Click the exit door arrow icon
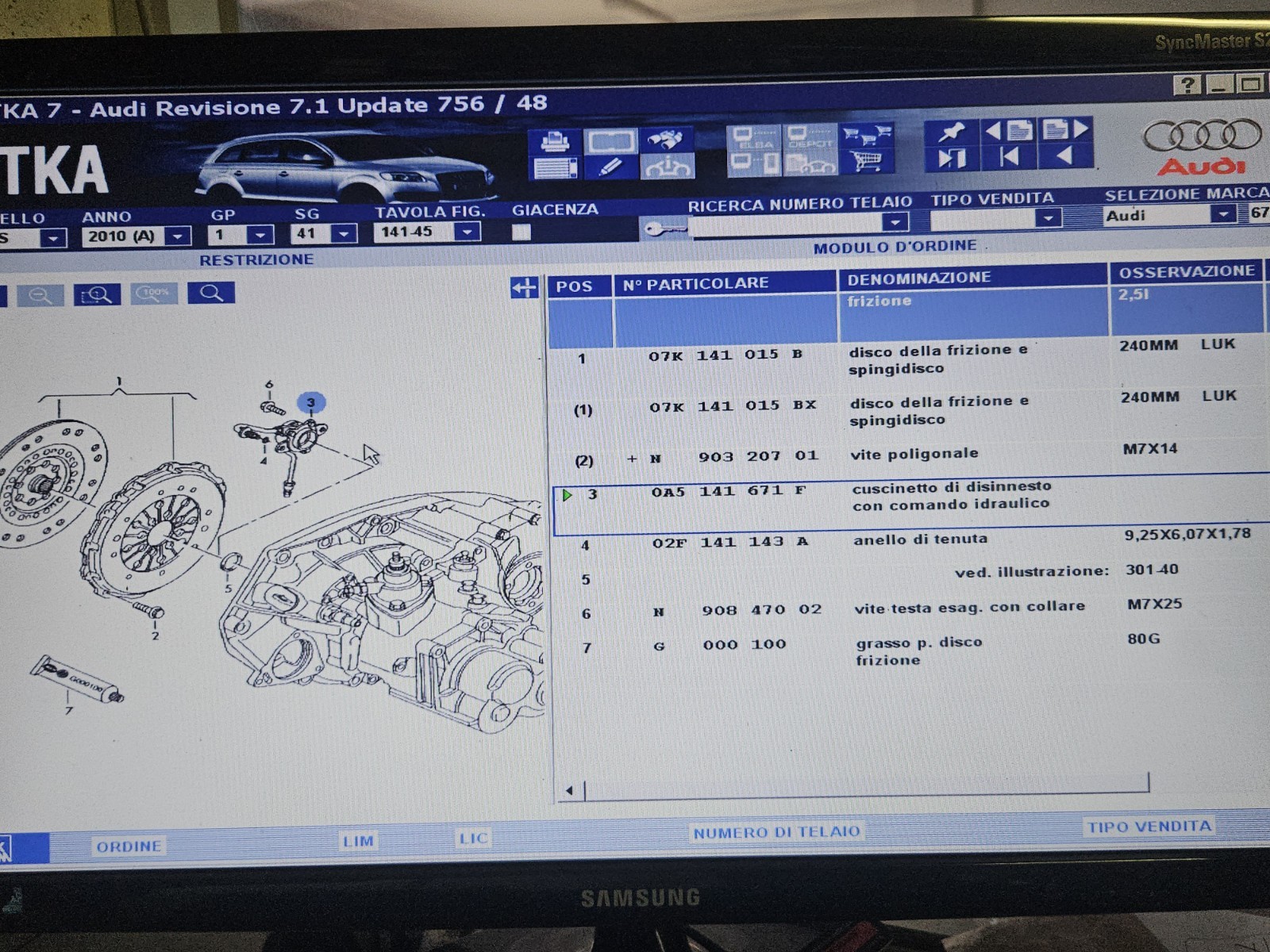The image size is (1270, 952). point(951,159)
